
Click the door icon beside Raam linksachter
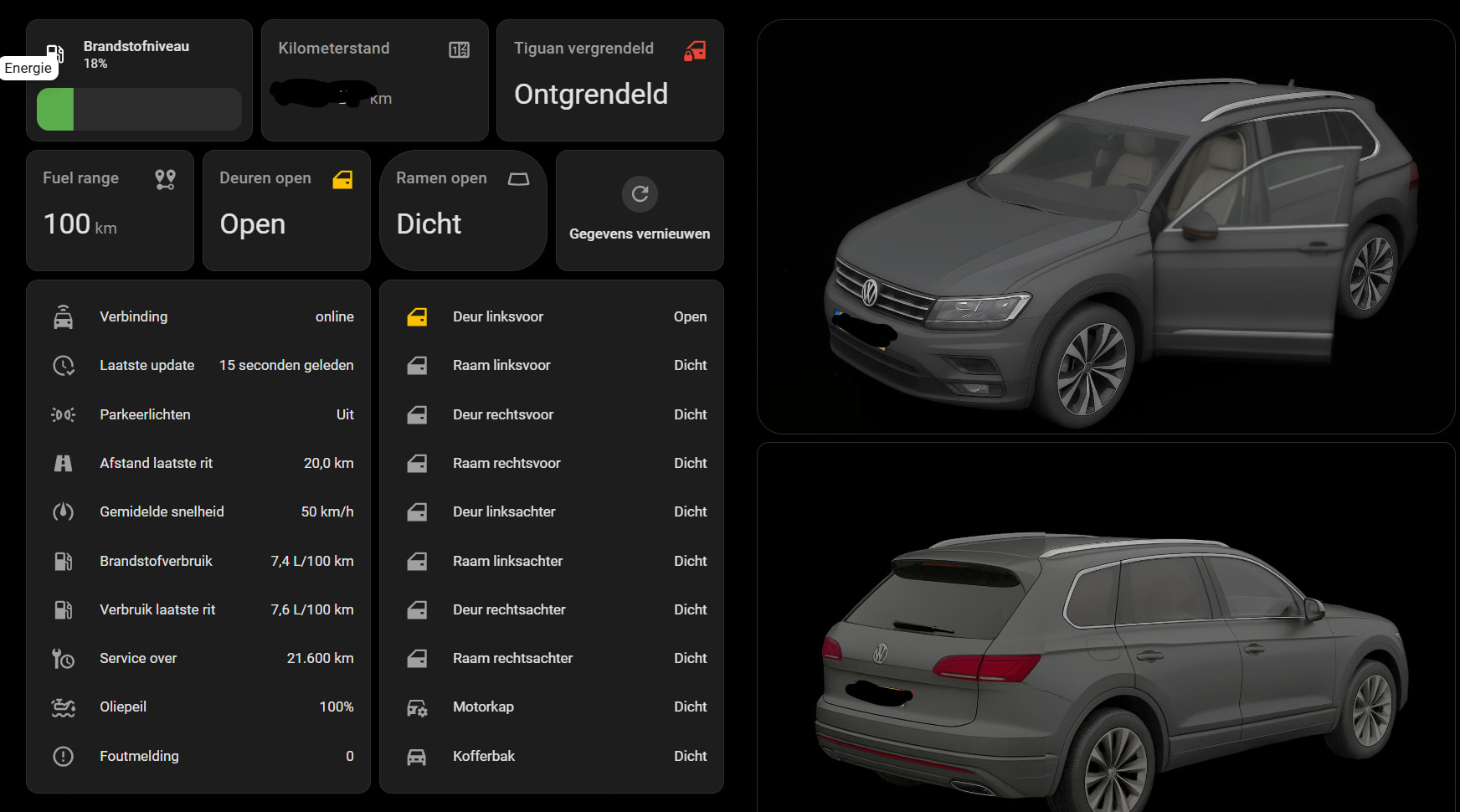point(417,561)
